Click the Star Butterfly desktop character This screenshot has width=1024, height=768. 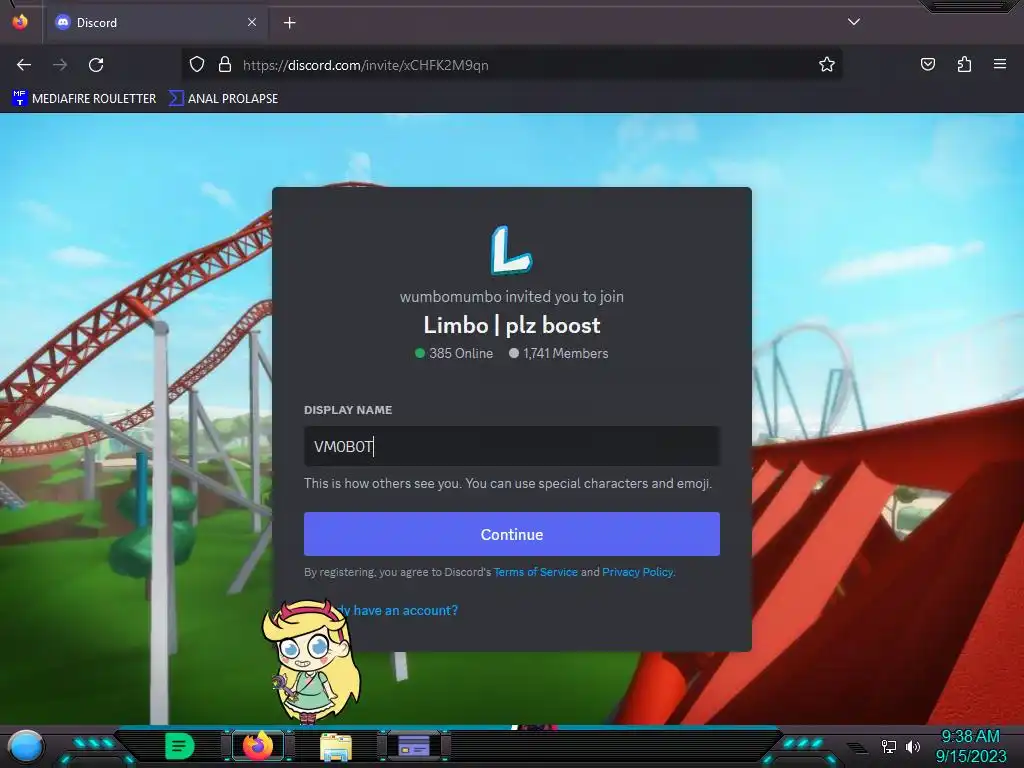coord(311,662)
